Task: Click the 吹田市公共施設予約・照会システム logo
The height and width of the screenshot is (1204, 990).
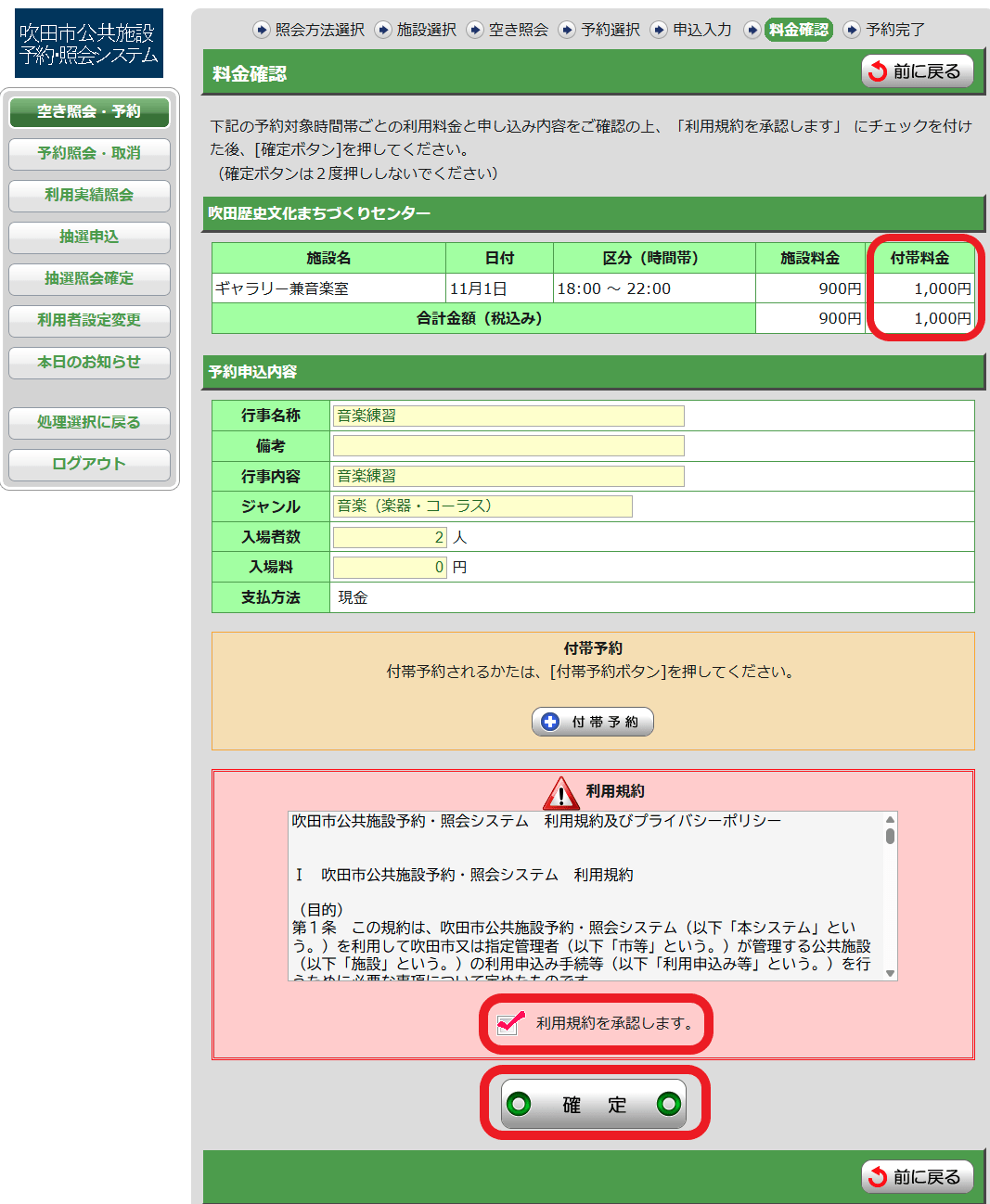Action: pyautogui.click(x=89, y=44)
